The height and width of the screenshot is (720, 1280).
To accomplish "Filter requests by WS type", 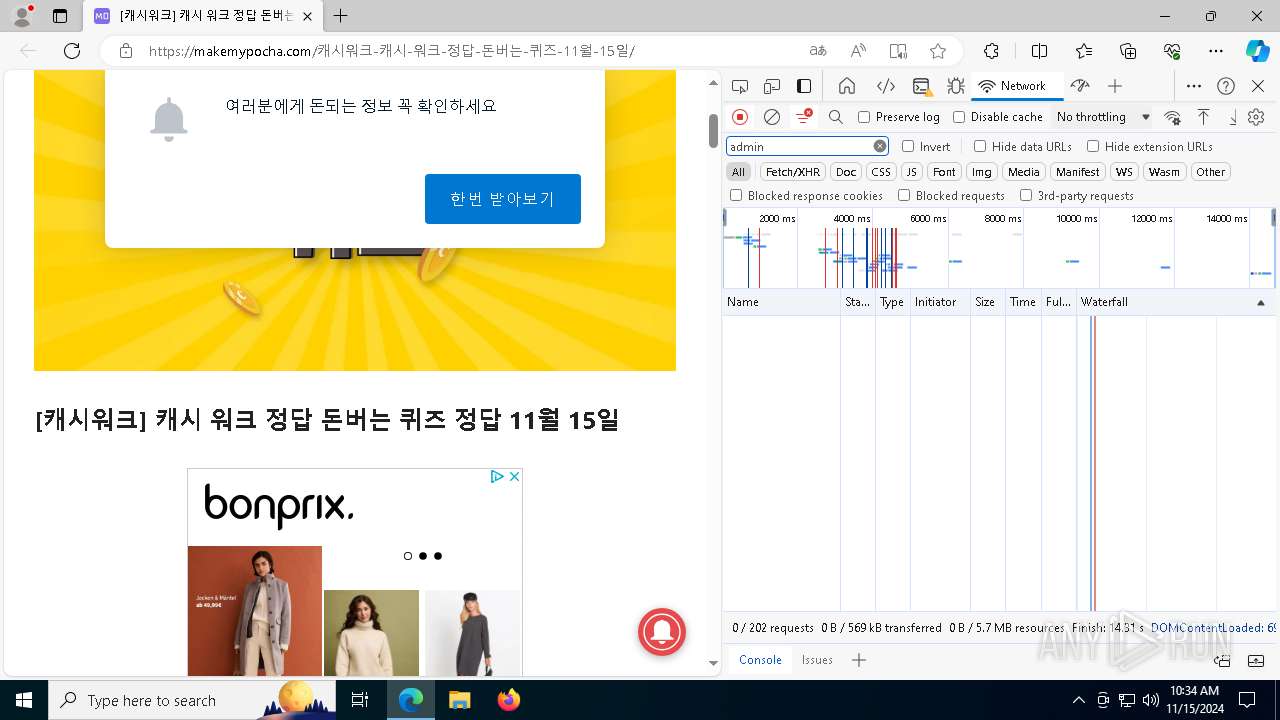I will click(1124, 172).
